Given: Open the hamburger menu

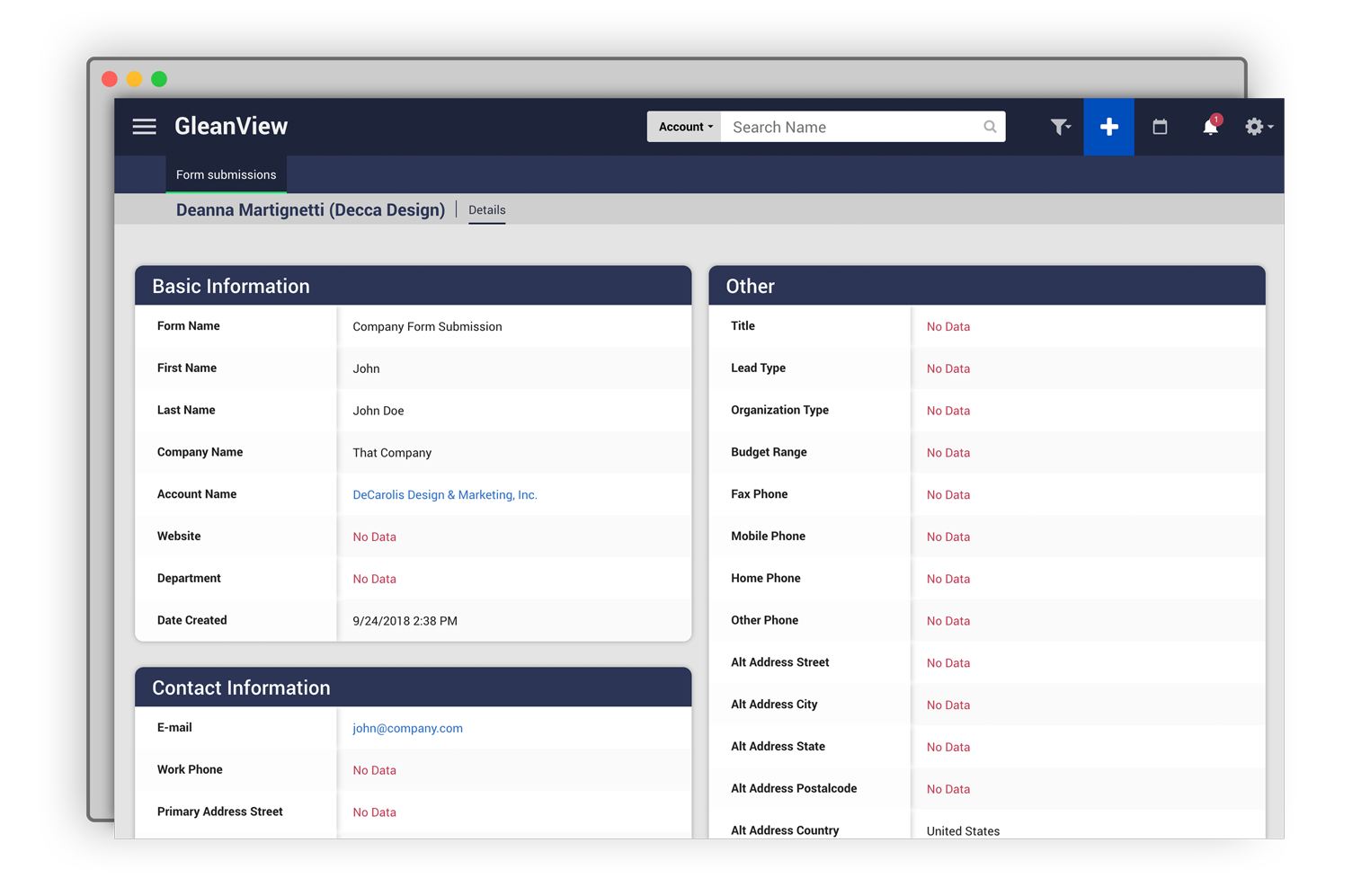Looking at the screenshot, I should [x=144, y=127].
